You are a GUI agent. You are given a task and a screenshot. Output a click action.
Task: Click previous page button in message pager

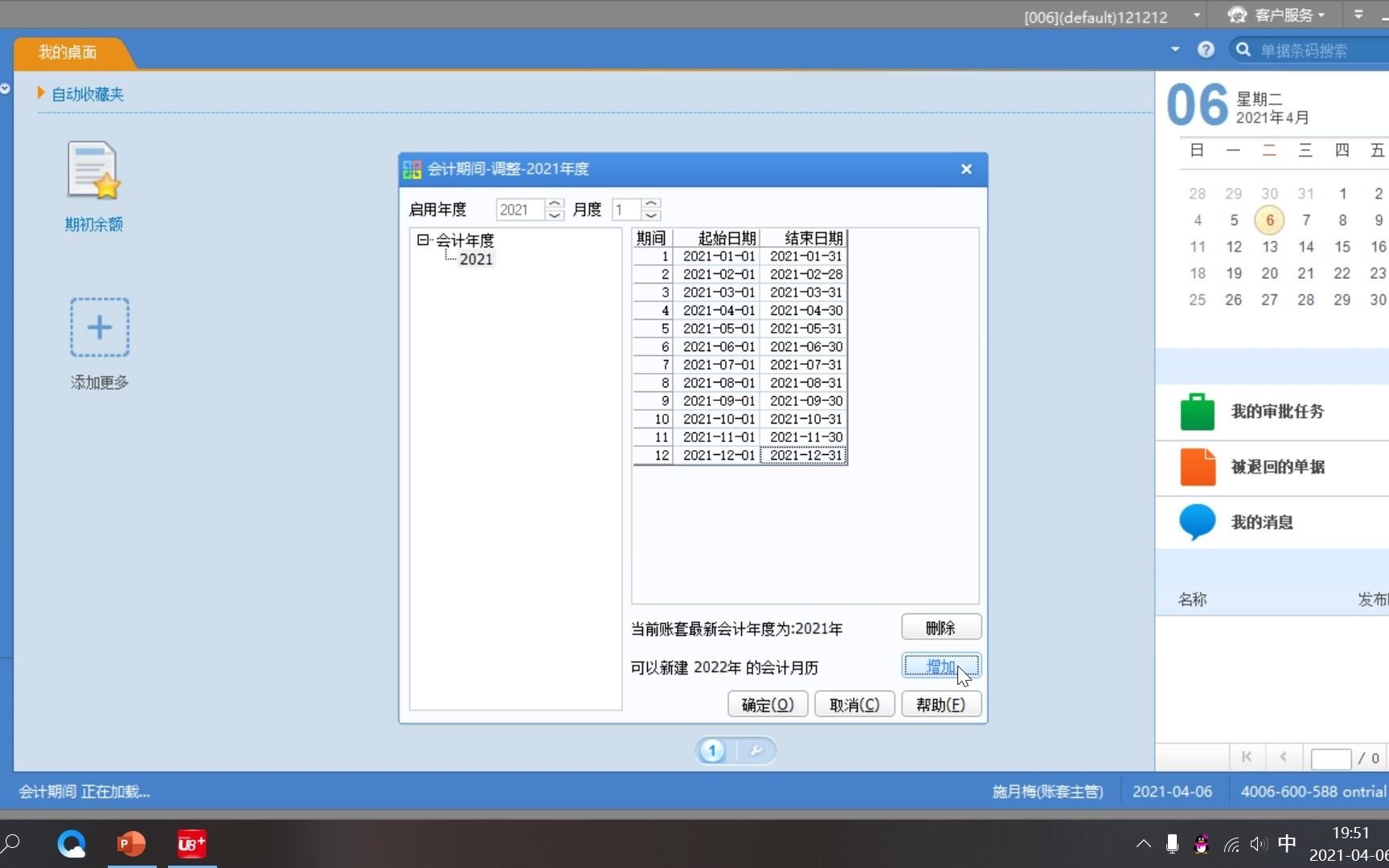(1284, 757)
